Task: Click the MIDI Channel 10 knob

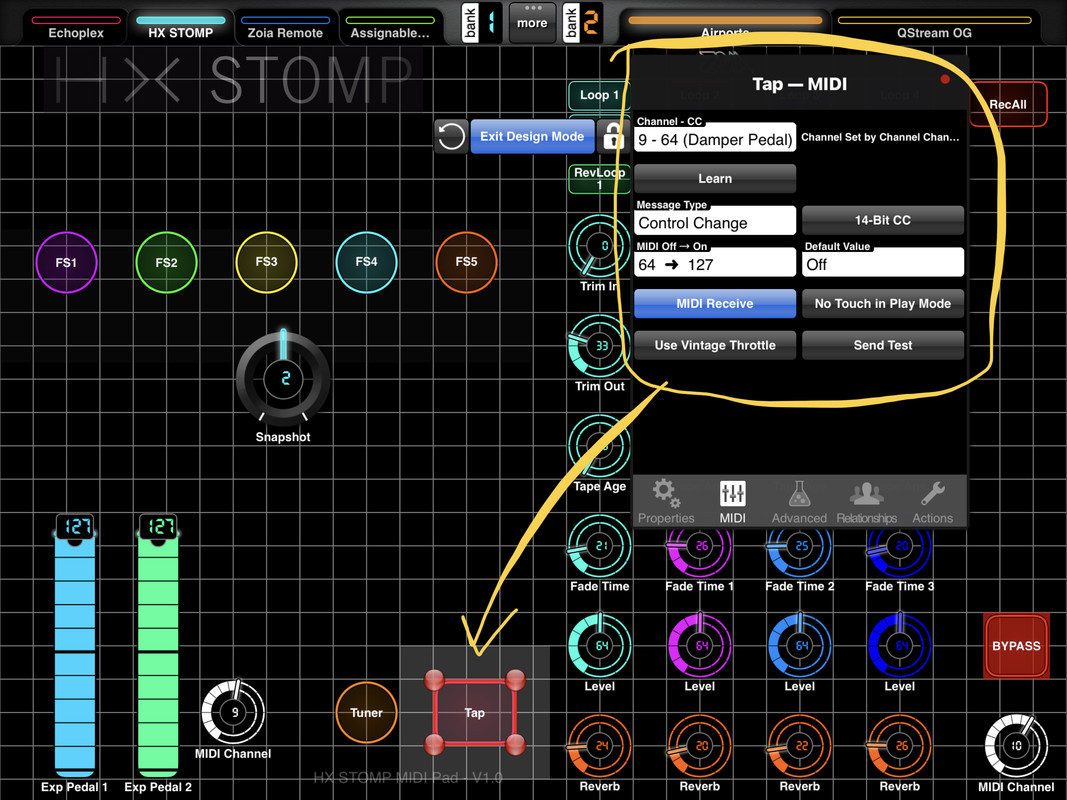Action: 1016,746
